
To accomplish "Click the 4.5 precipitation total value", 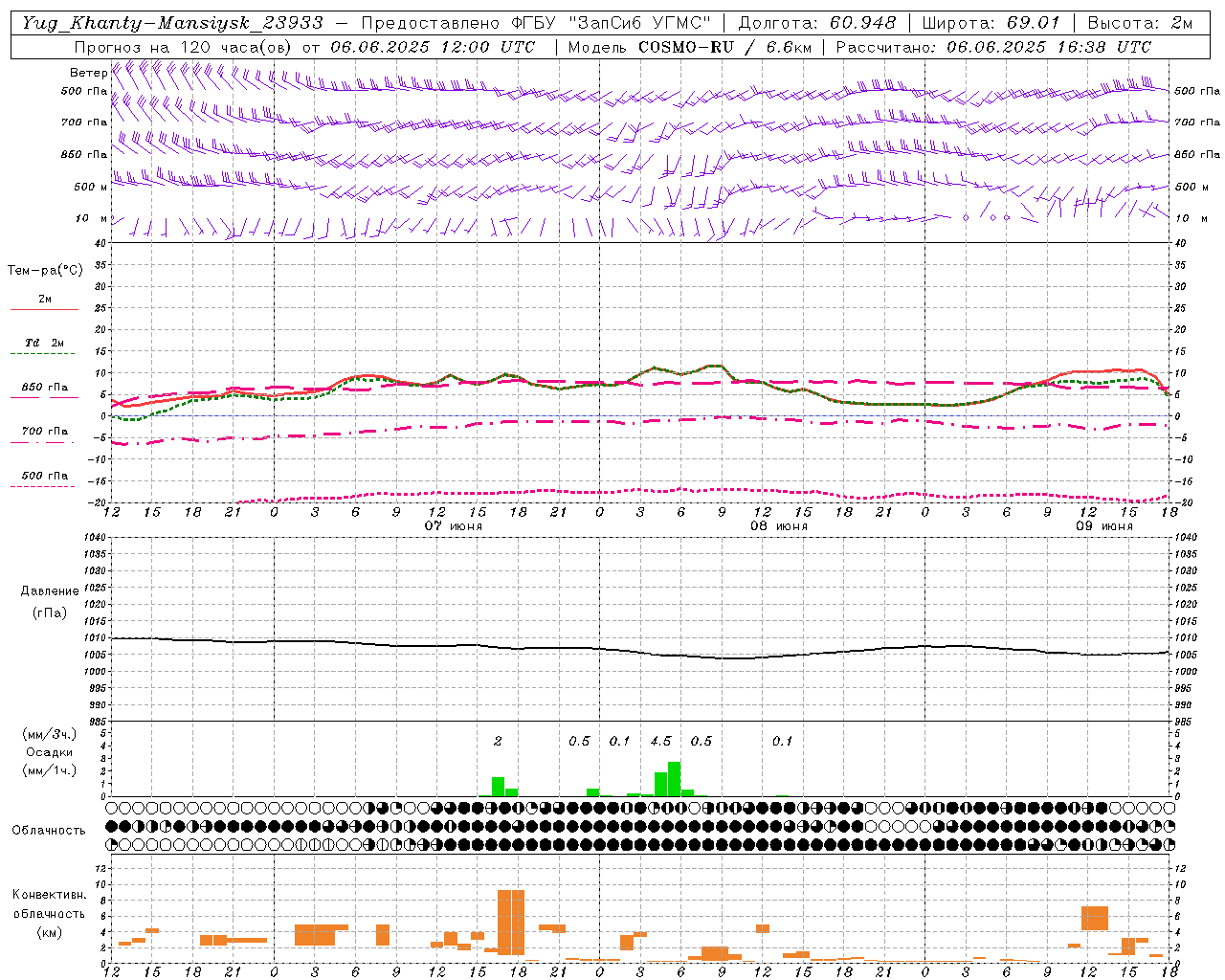I will pyautogui.click(x=660, y=742).
